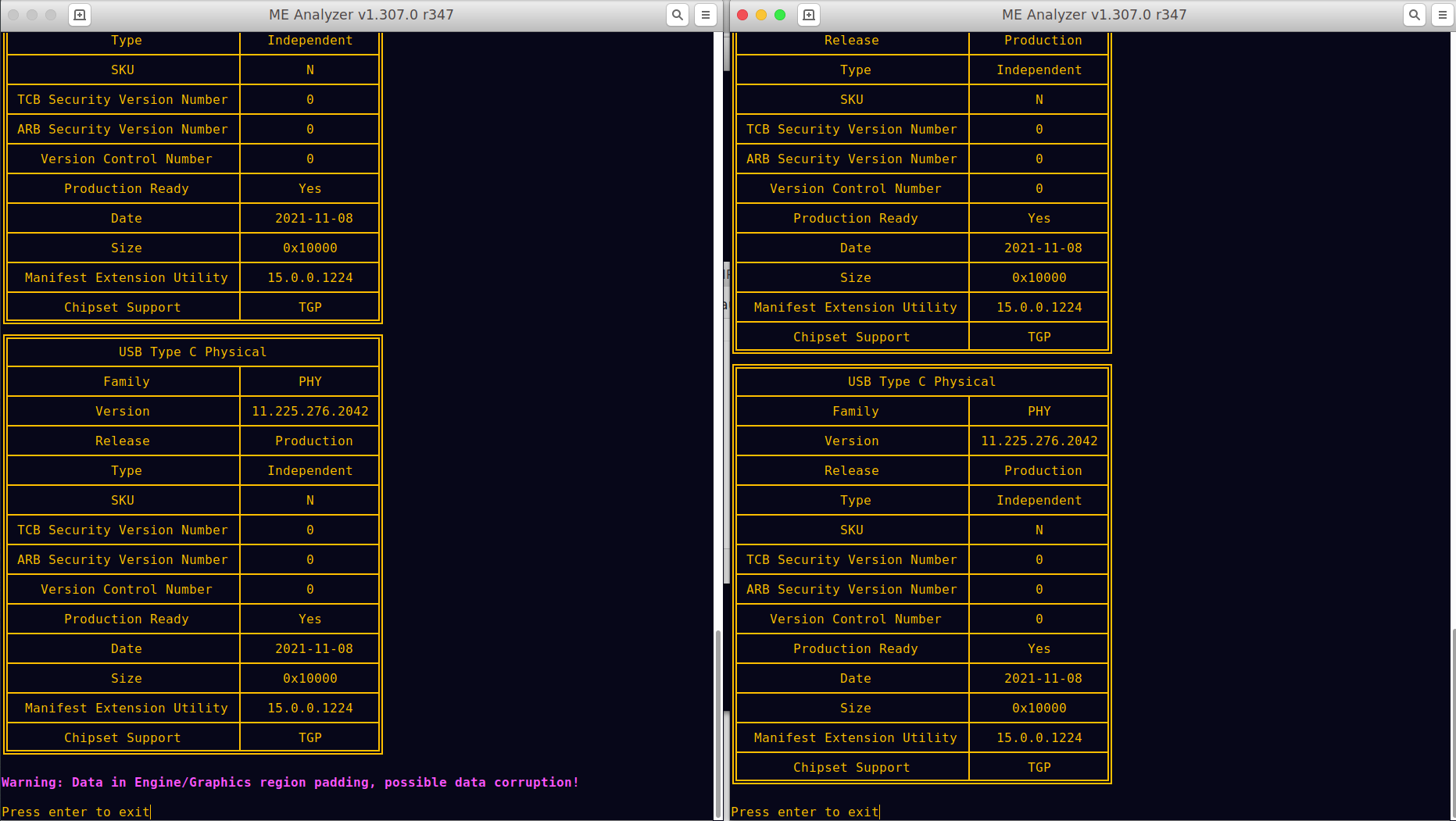
Task: Click the "Version" label in the left window
Action: point(123,411)
